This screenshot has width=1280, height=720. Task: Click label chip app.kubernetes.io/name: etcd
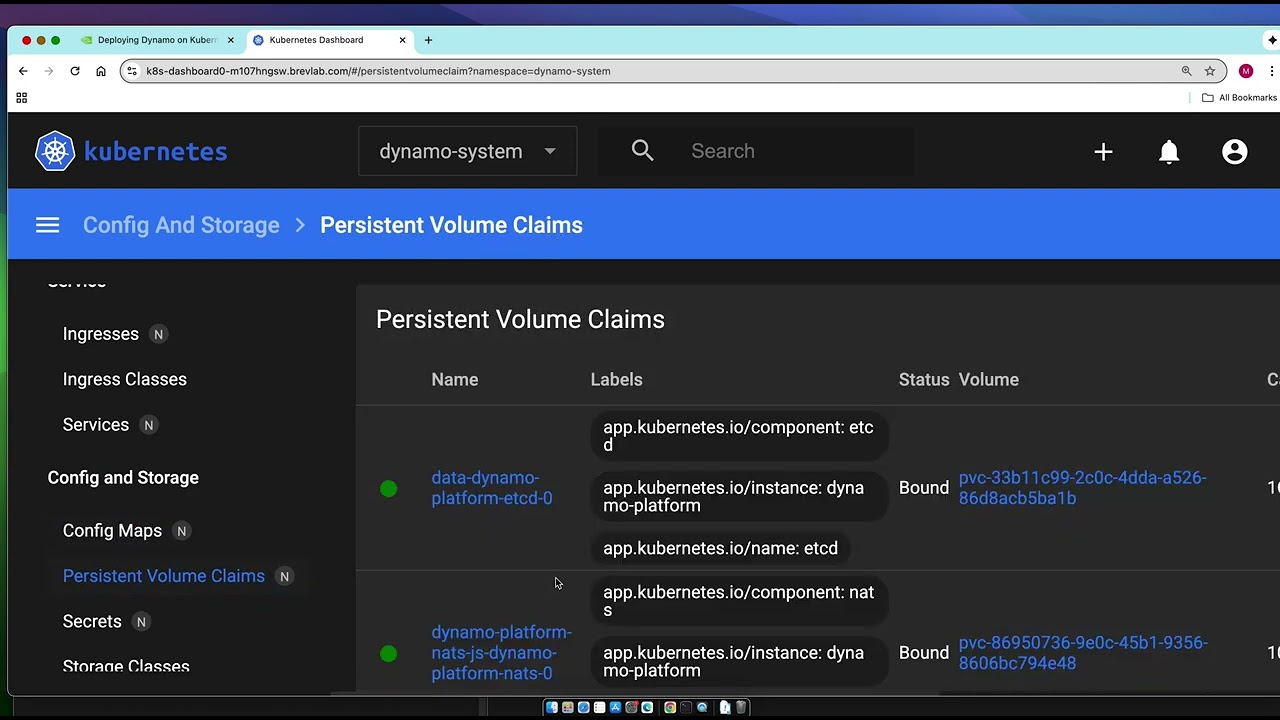tap(720, 548)
